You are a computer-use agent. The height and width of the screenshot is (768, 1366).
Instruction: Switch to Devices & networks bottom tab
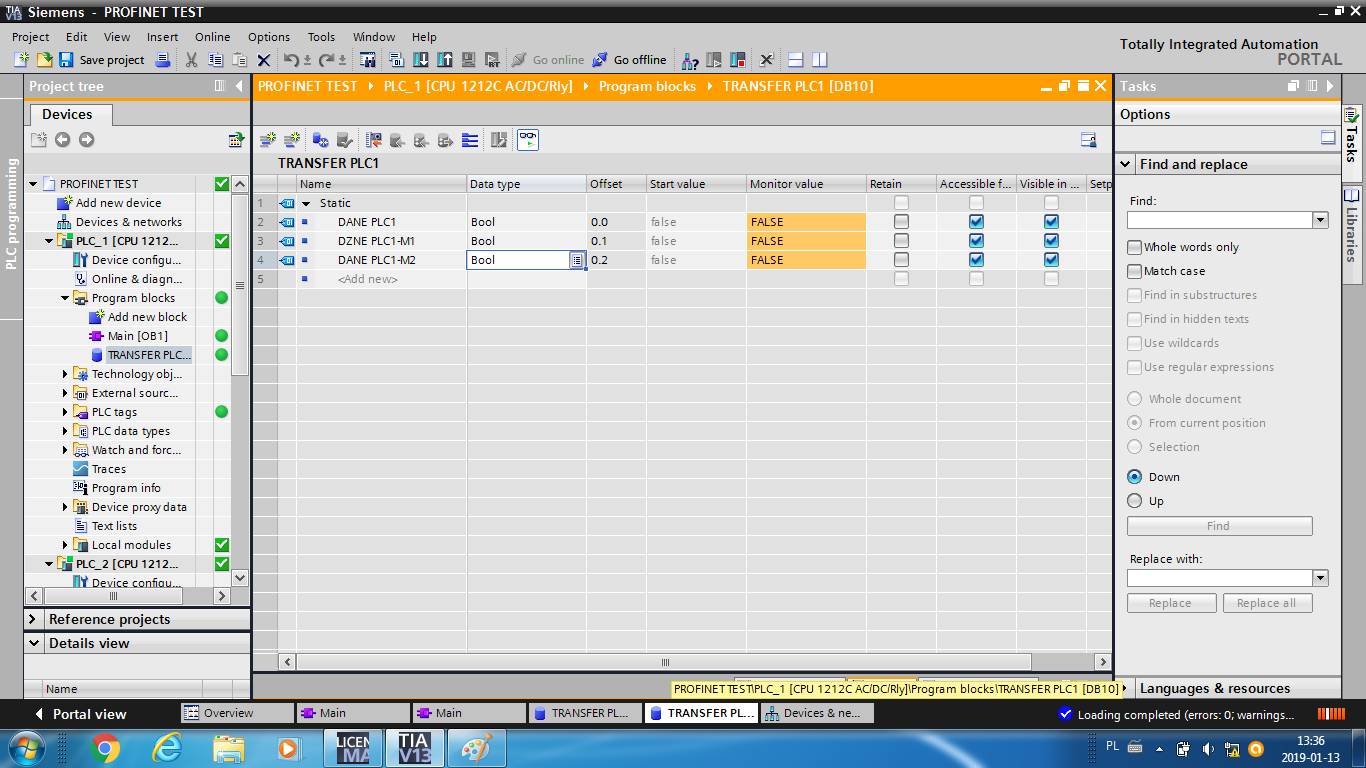point(817,713)
